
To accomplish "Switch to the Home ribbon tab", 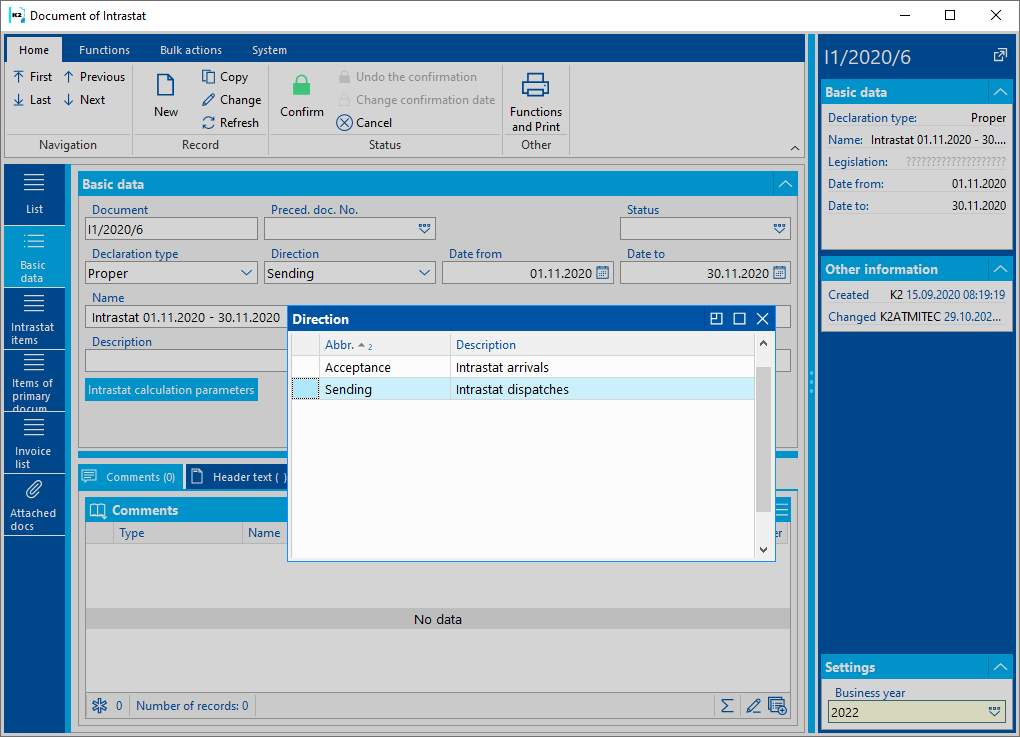I will coord(34,50).
